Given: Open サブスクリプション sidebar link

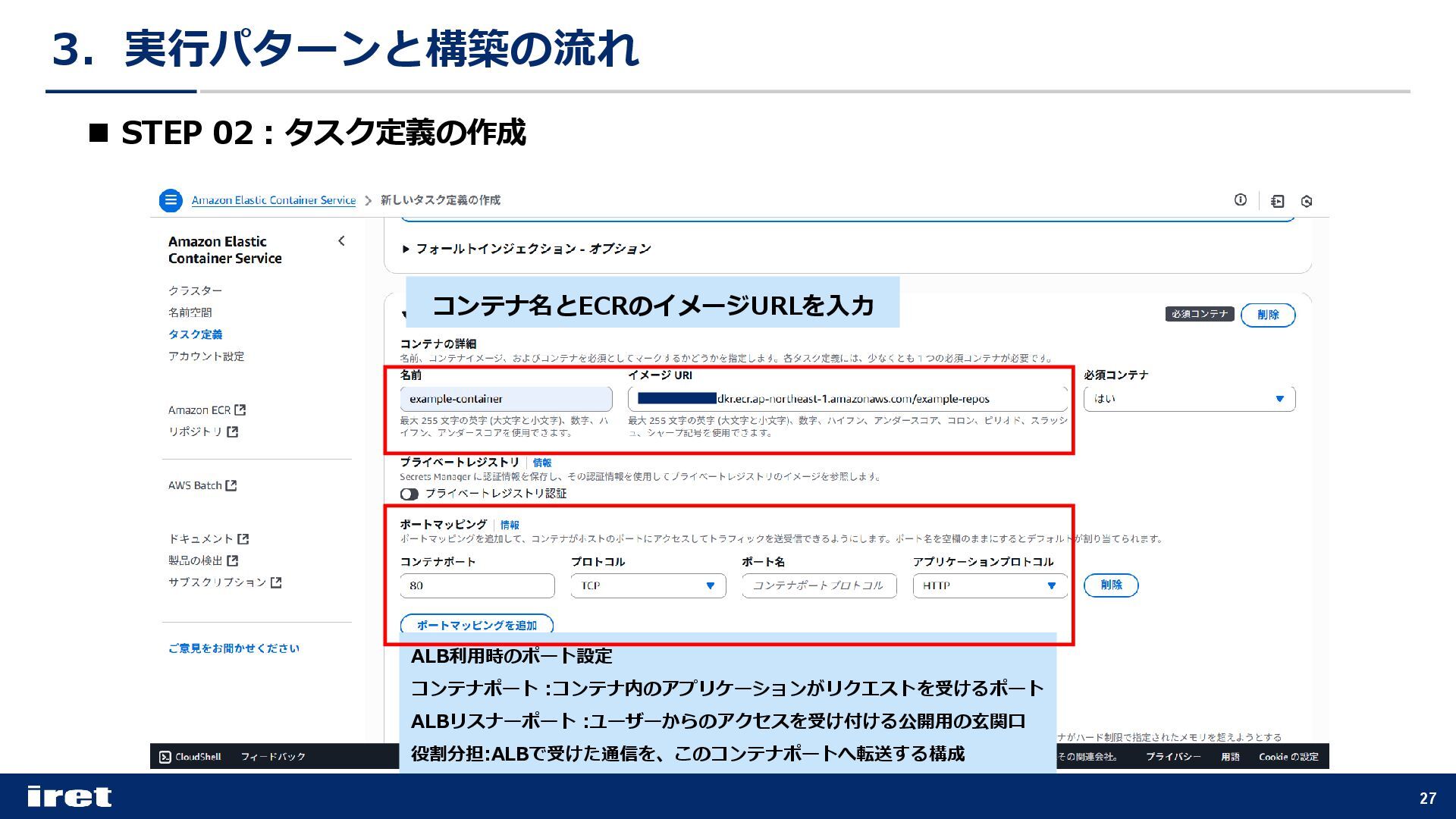Looking at the screenshot, I should pos(218,582).
